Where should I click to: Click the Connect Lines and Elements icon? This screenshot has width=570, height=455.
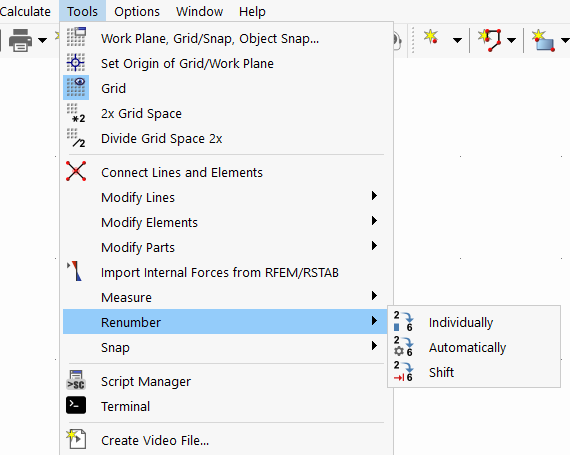click(76, 171)
